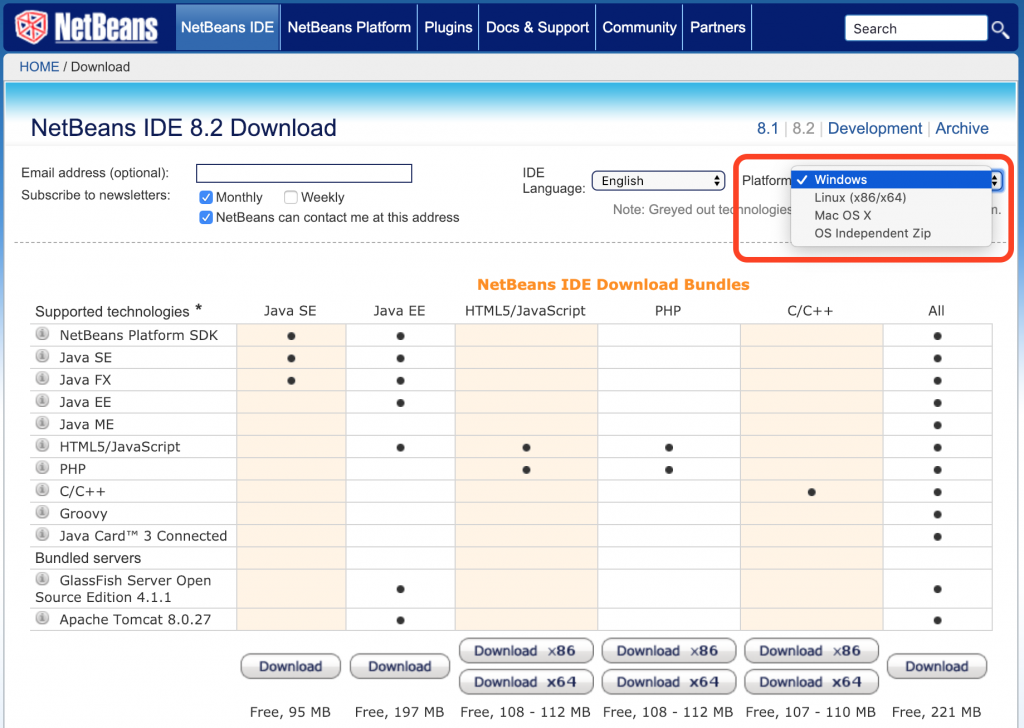Open the NetBeans IDE Archive page

click(x=961, y=128)
